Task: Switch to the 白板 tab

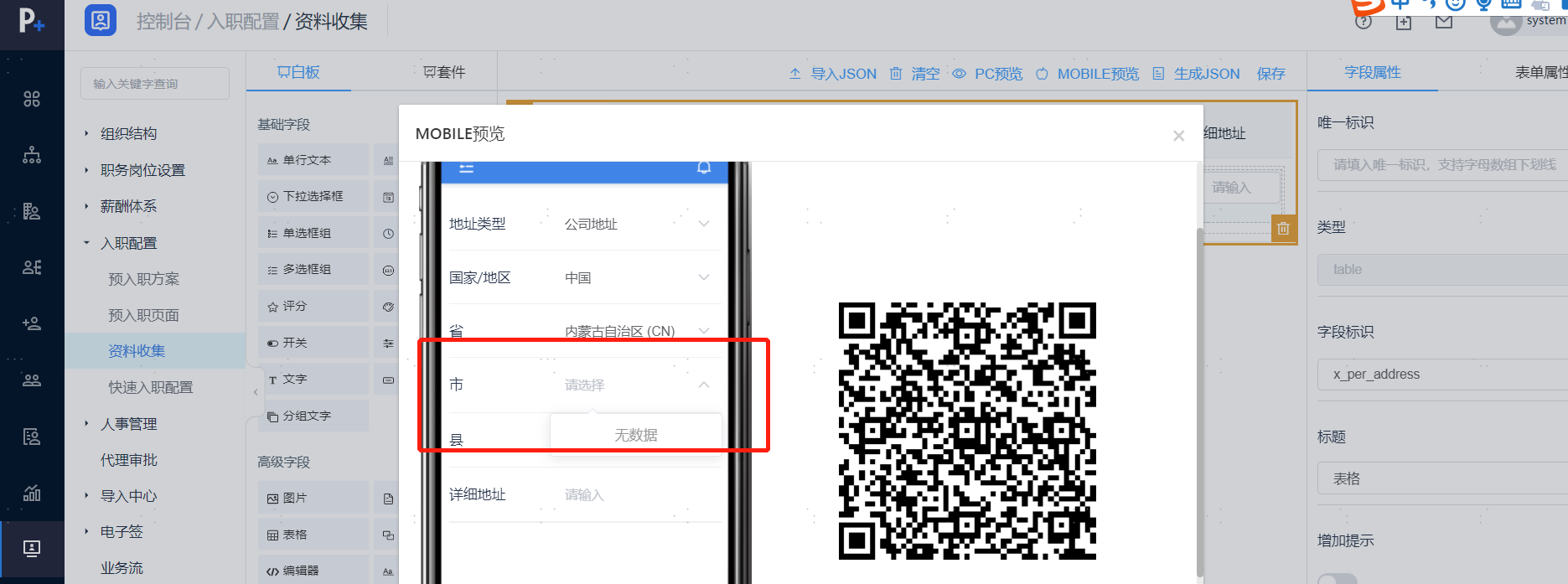Action: click(298, 72)
